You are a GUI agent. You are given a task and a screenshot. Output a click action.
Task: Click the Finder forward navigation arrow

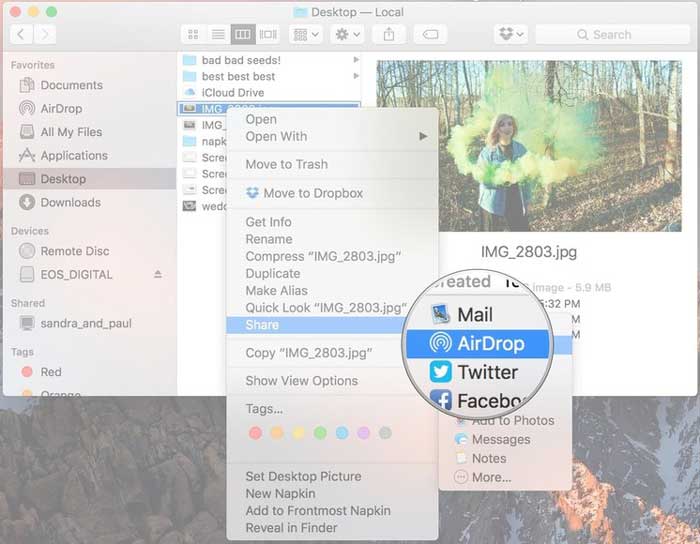coord(45,34)
